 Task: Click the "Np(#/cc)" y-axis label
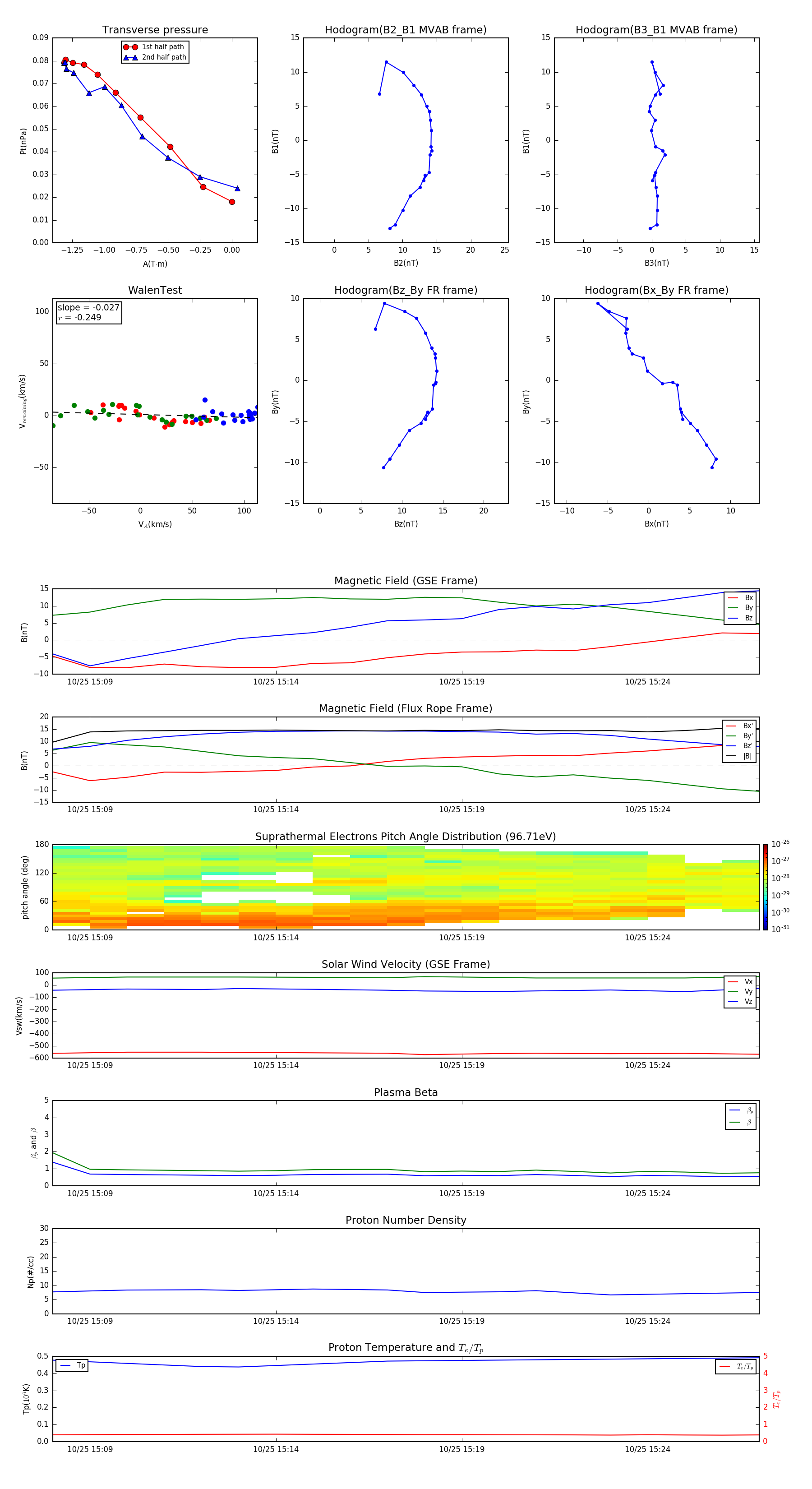coord(31,1272)
